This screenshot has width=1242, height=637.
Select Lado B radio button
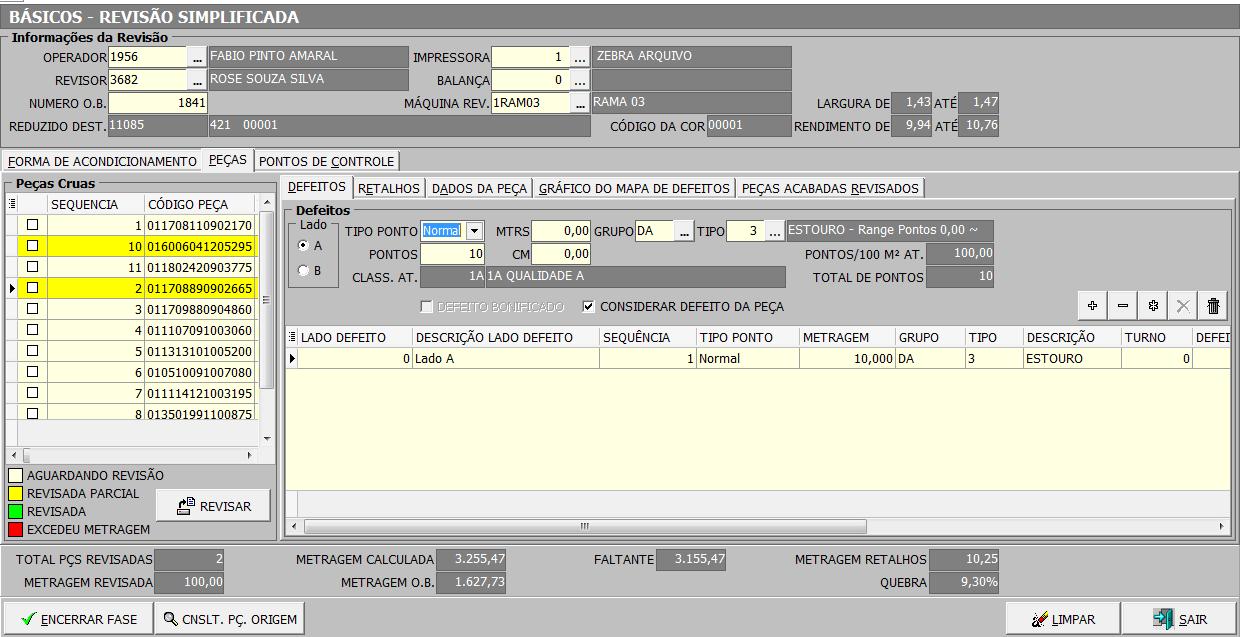click(304, 271)
